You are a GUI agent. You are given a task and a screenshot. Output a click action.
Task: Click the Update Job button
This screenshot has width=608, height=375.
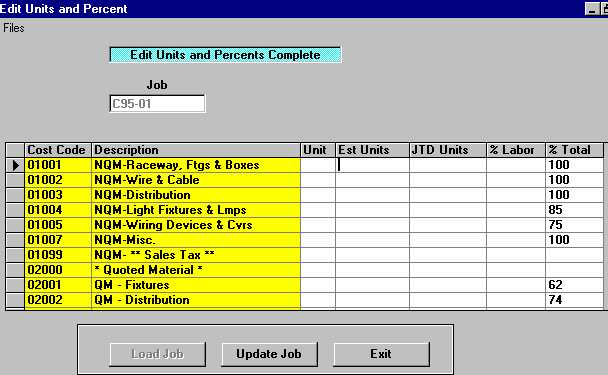[269, 354]
